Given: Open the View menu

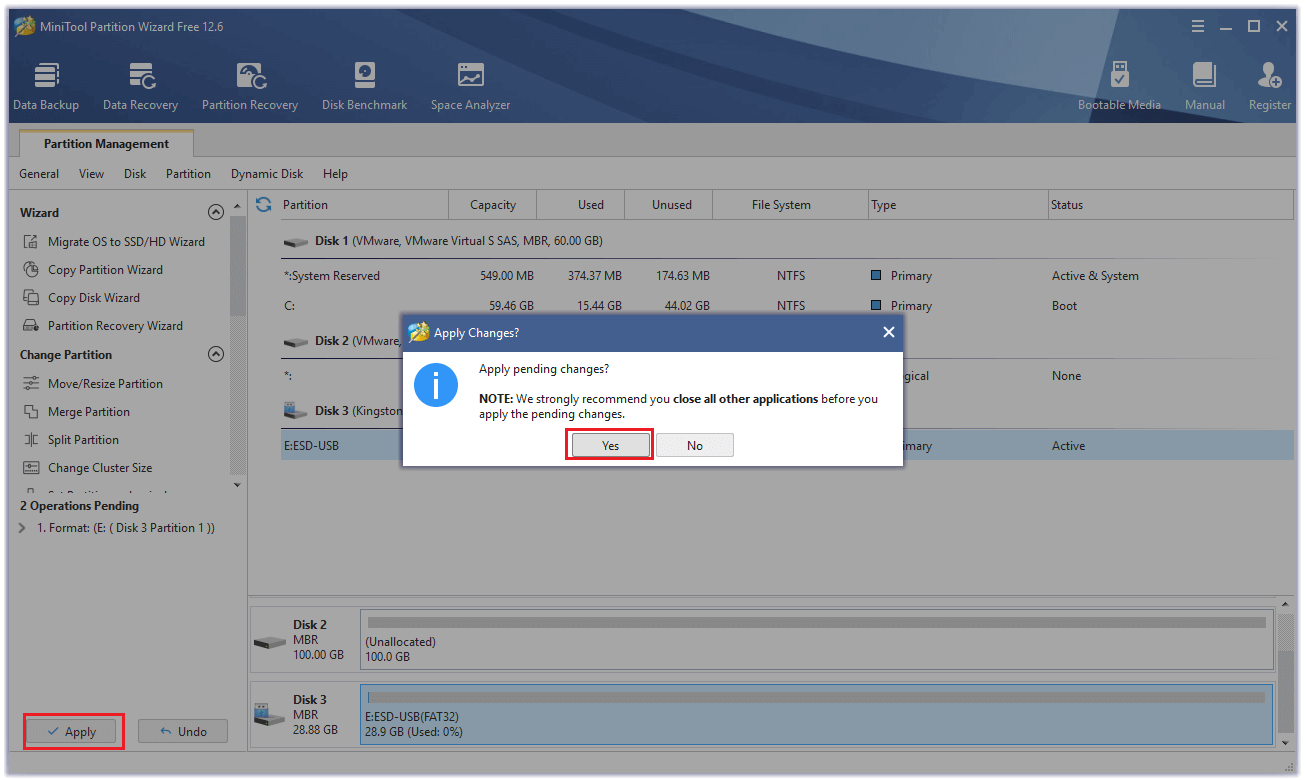Looking at the screenshot, I should [x=91, y=174].
